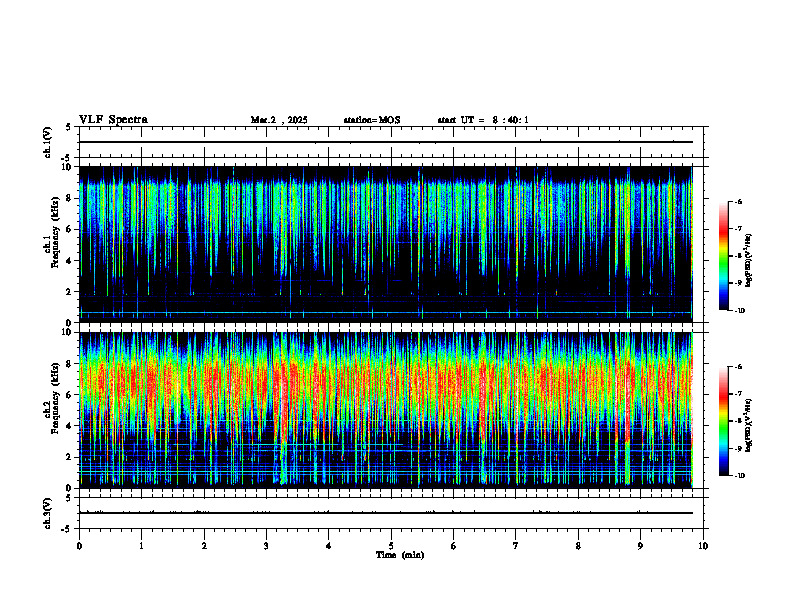Click the ch.2 spectrogram color scale bar
792x612 pixels.
coord(723,421)
